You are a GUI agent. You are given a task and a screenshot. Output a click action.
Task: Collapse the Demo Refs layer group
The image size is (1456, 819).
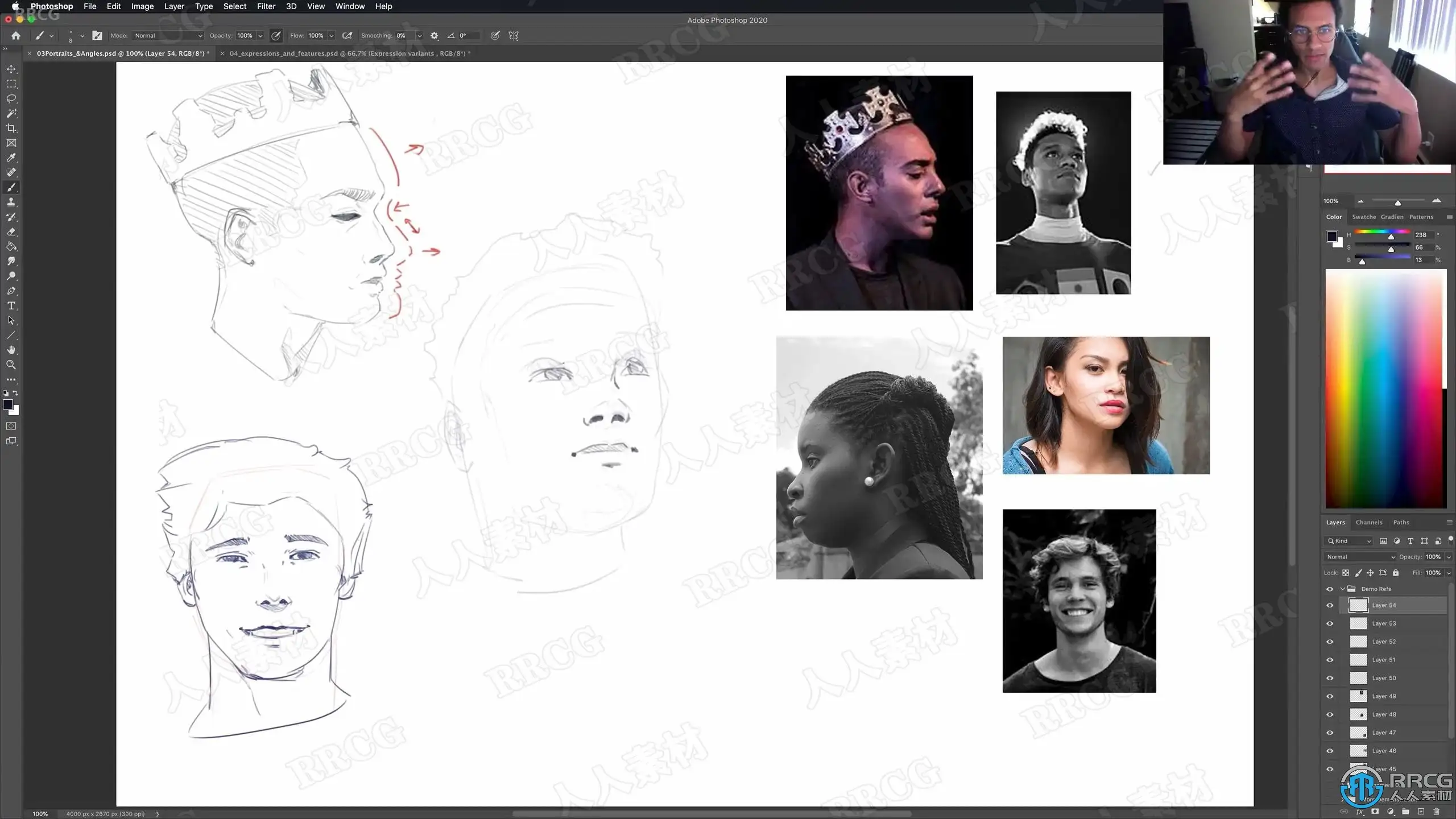coord(1343,589)
